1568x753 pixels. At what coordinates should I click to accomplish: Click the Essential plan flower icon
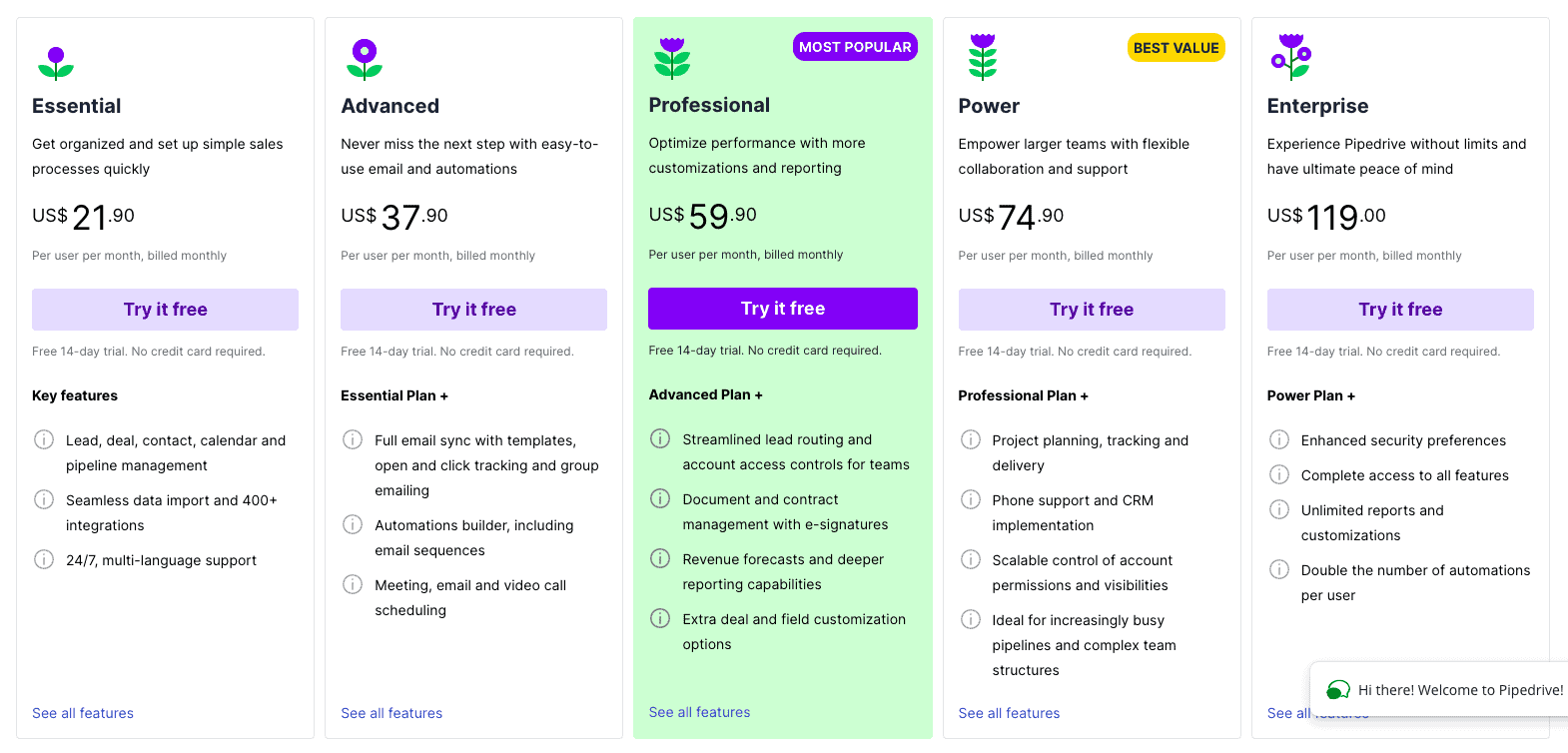pyautogui.click(x=56, y=61)
